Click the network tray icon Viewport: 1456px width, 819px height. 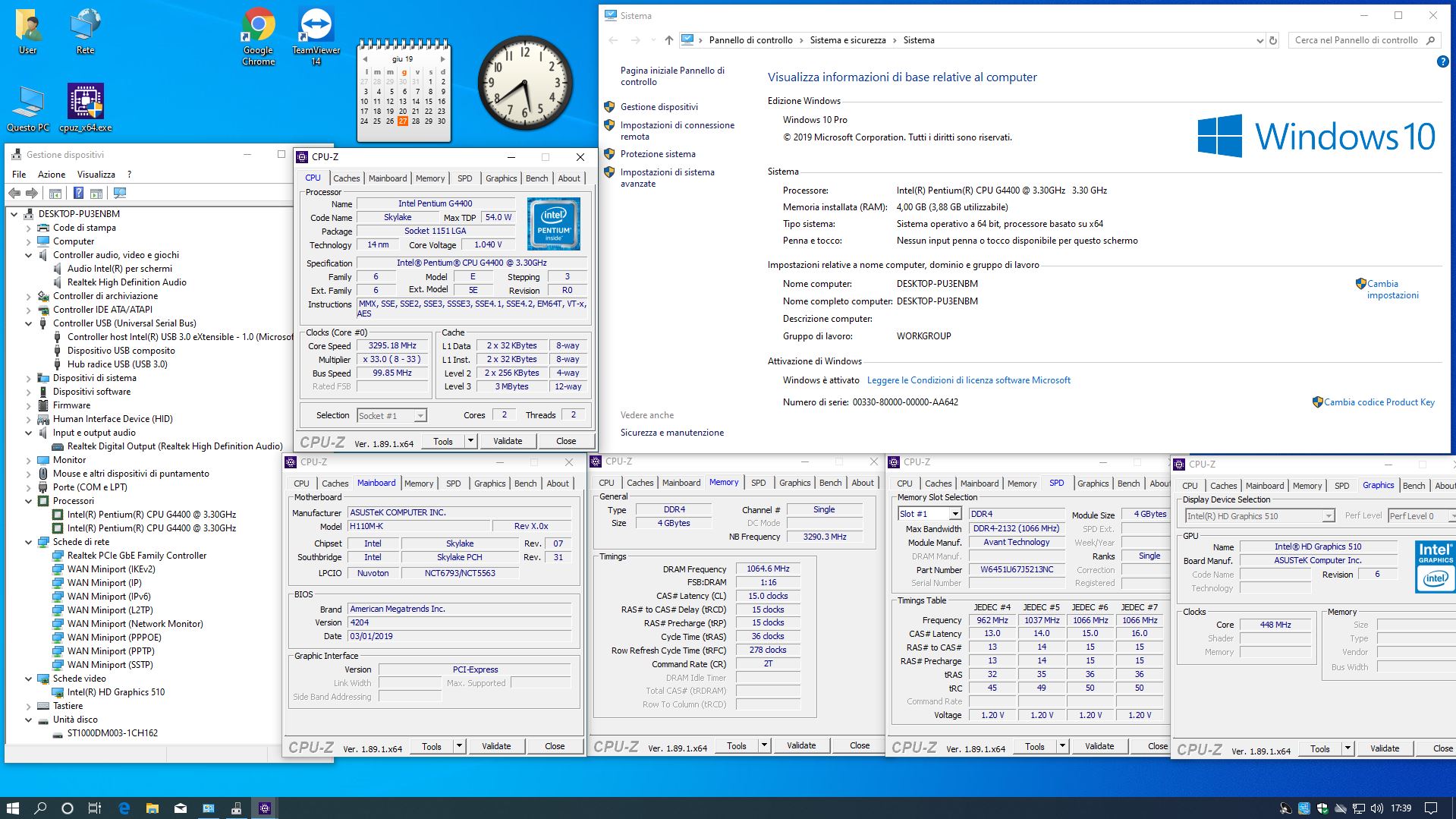1359,808
